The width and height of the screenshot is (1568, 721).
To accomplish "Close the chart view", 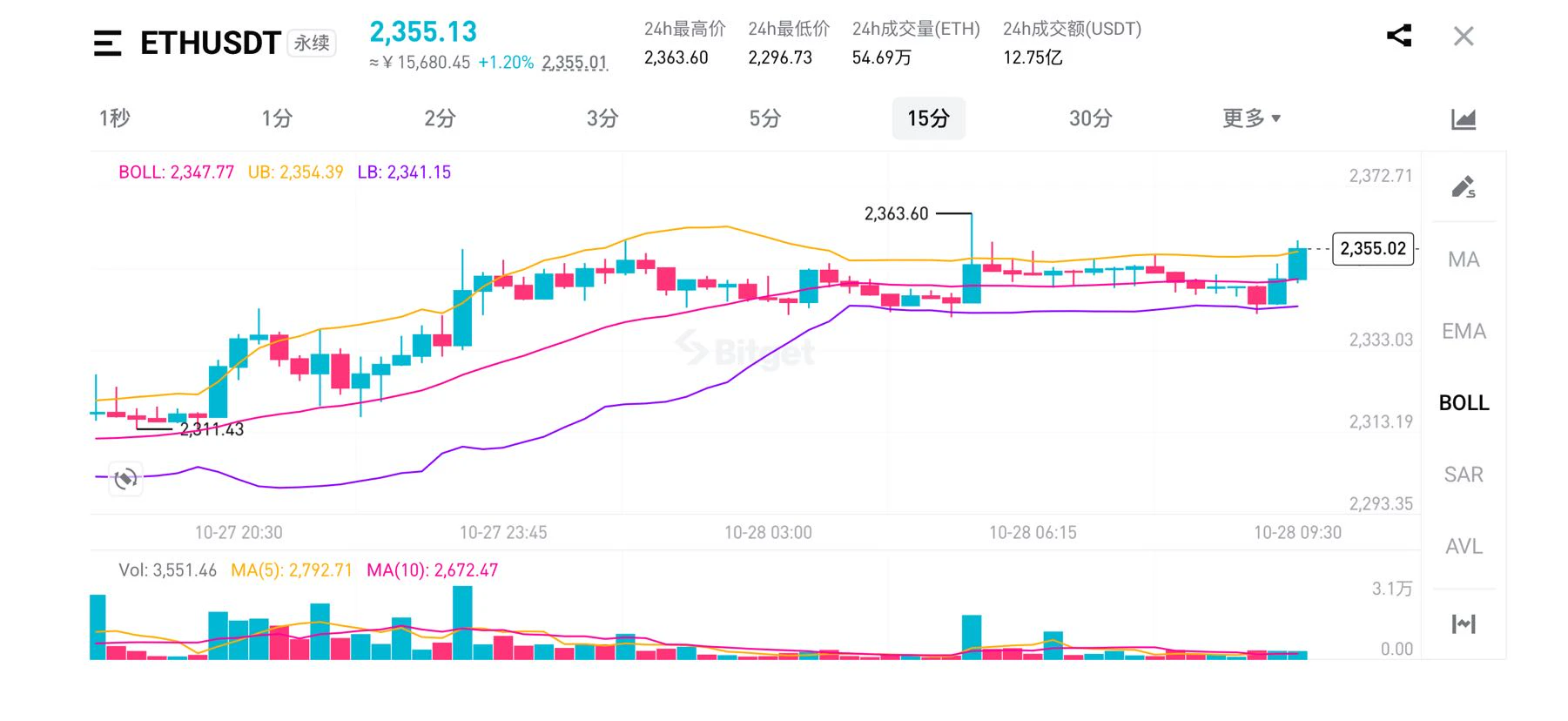I will click(1464, 37).
